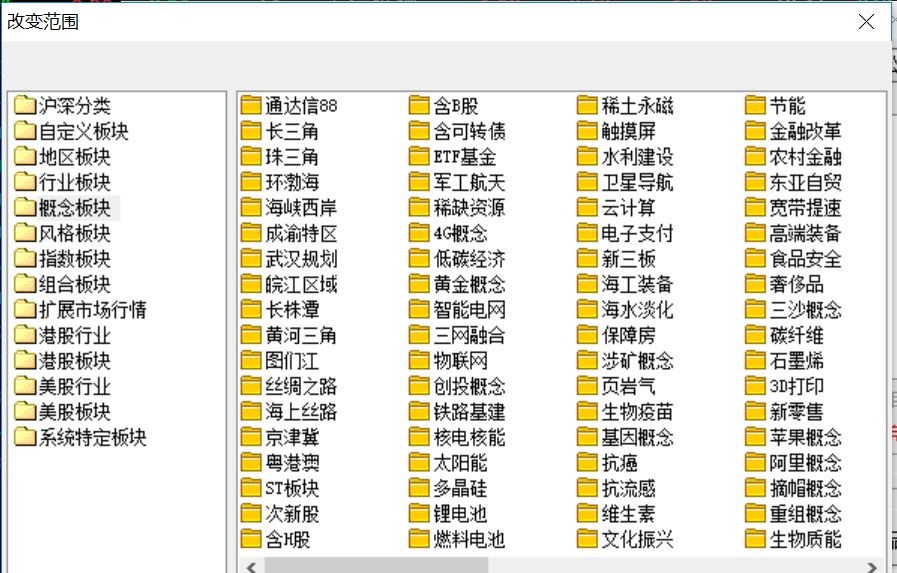Select 系统特定板块 in the sidebar
897x573 pixels.
pos(92,438)
